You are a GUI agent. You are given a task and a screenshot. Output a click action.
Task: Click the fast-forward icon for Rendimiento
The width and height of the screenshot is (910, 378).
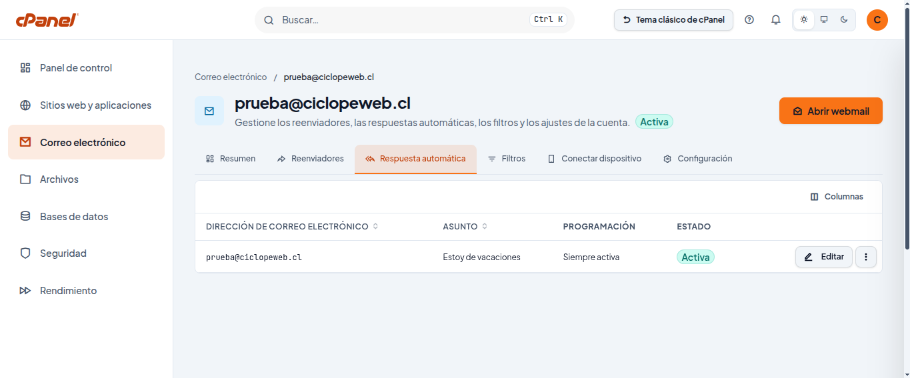tap(25, 290)
